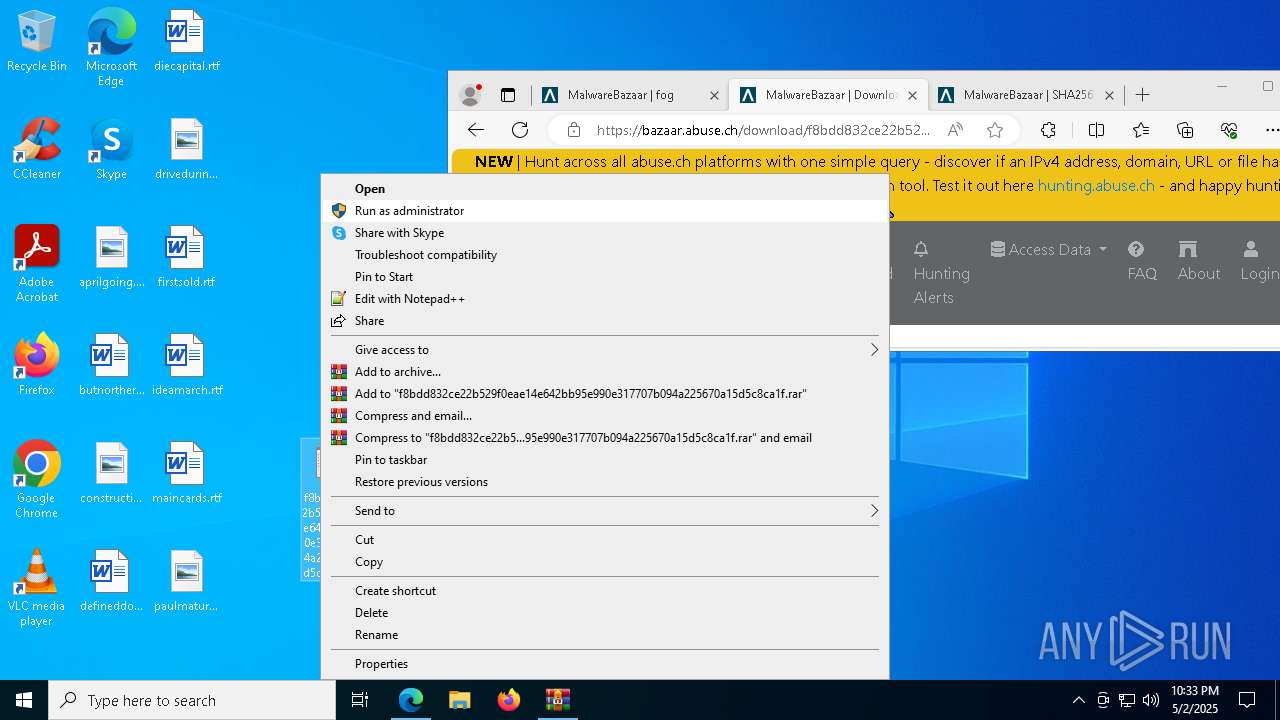Screen dimensions: 1280x720
Task: Open Edge profile avatar icon
Action: pos(470,95)
